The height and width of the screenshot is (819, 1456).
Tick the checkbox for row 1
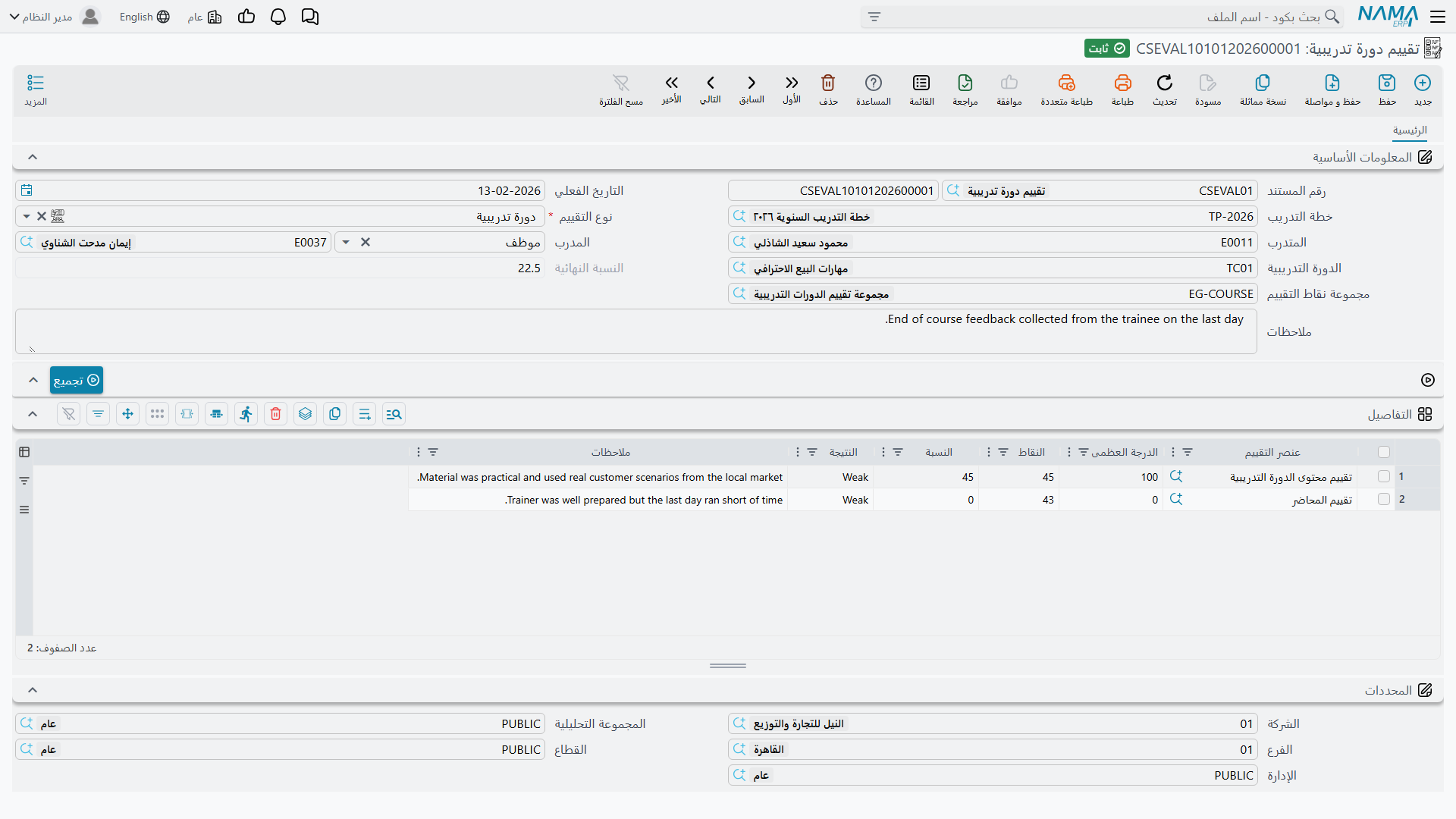click(1384, 476)
